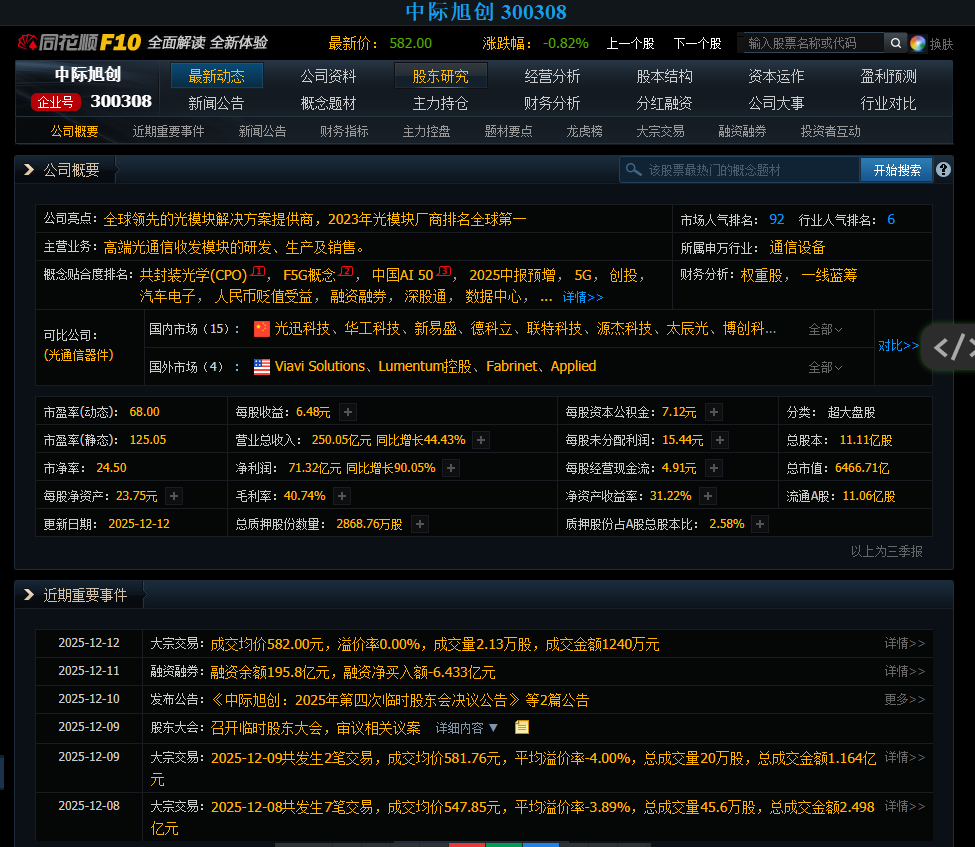Switch to the 财务分析 menu tab
This screenshot has width=975, height=847.
(552, 103)
